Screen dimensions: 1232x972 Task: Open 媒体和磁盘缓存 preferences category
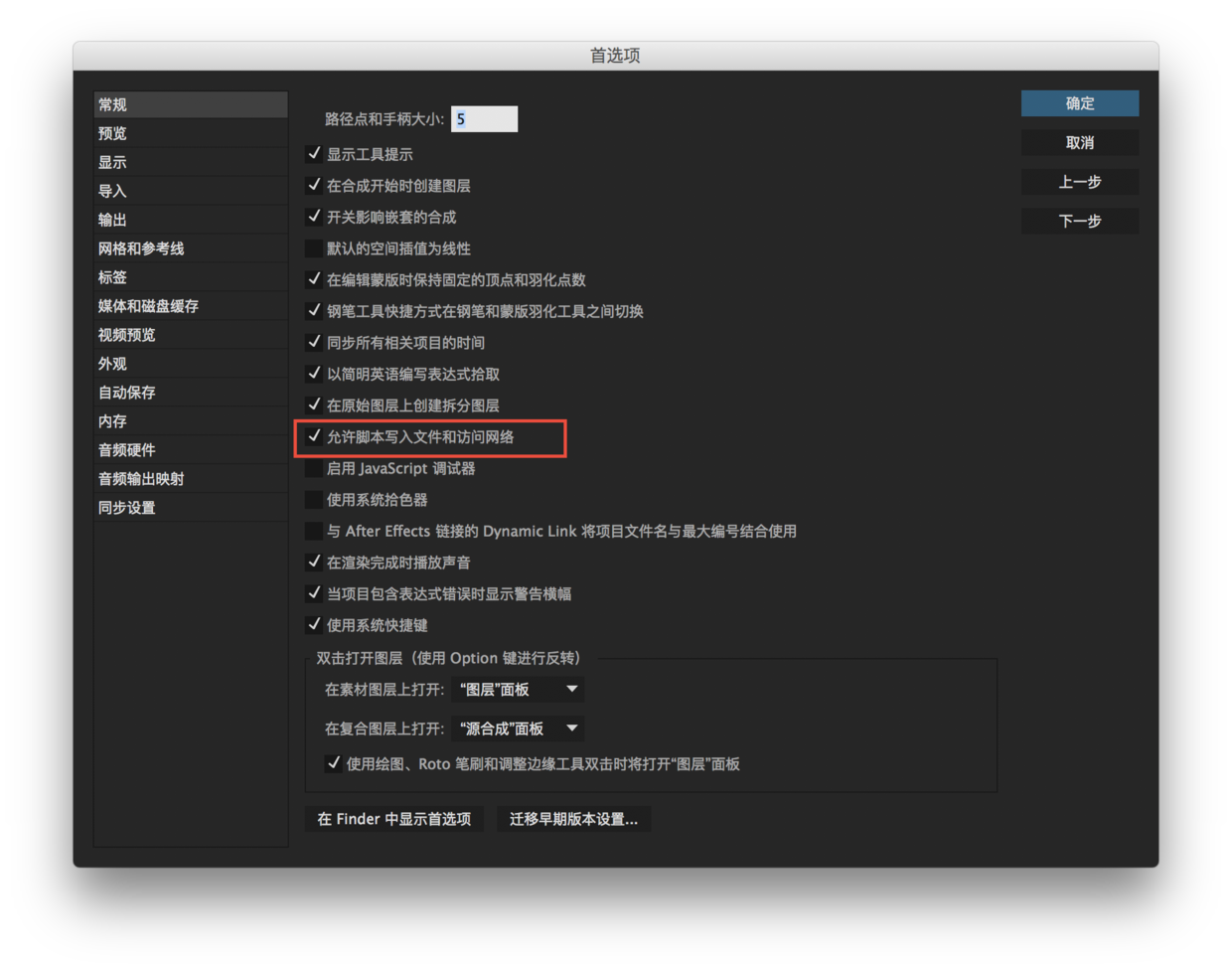tap(191, 306)
